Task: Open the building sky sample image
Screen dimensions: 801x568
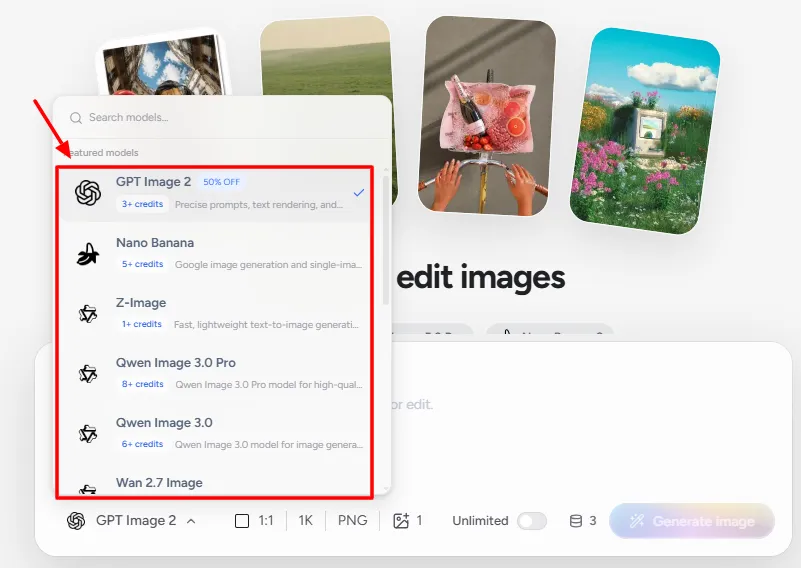Action: click(x=163, y=64)
